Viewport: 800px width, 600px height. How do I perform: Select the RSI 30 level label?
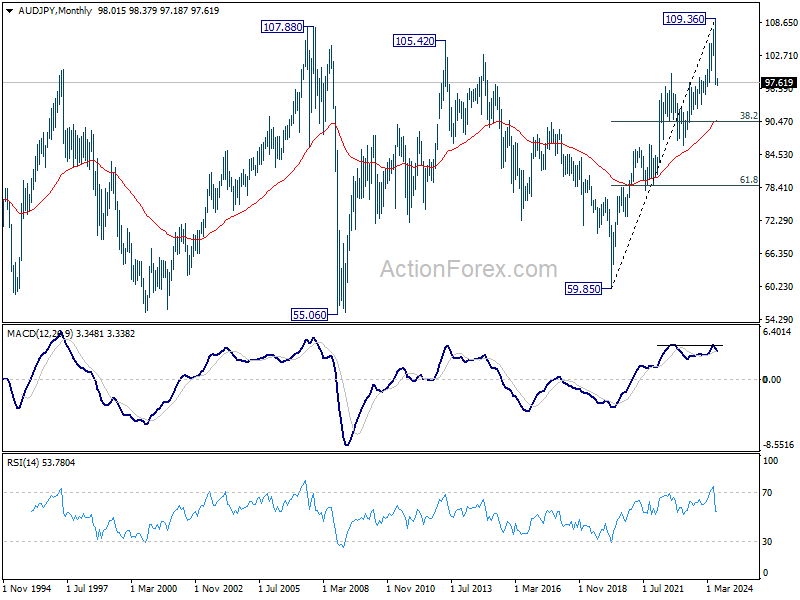click(767, 542)
